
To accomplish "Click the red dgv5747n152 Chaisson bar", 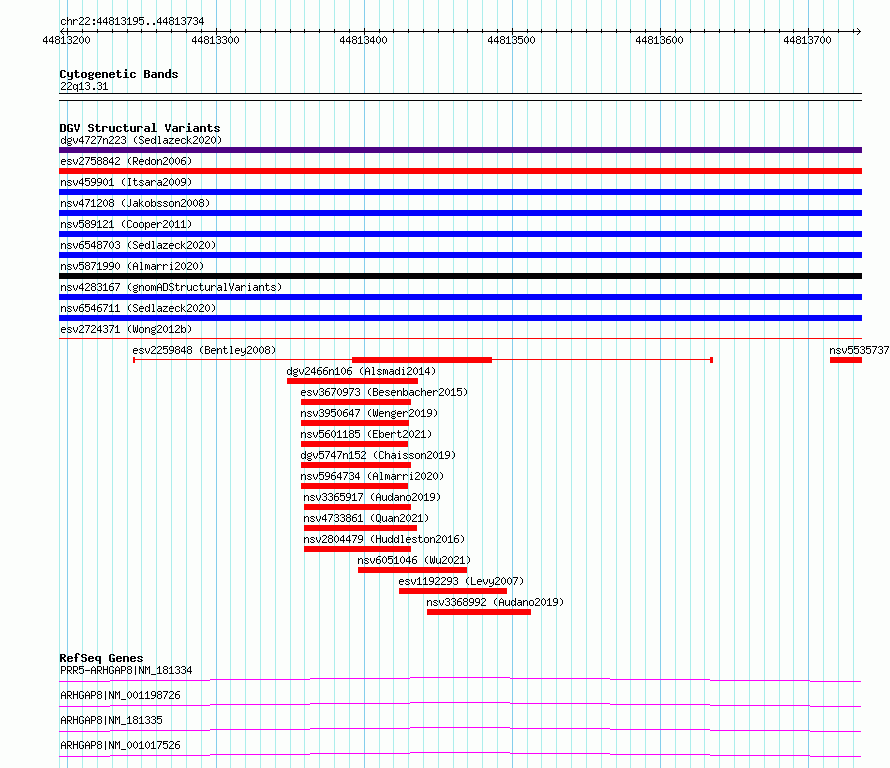I will point(356,465).
